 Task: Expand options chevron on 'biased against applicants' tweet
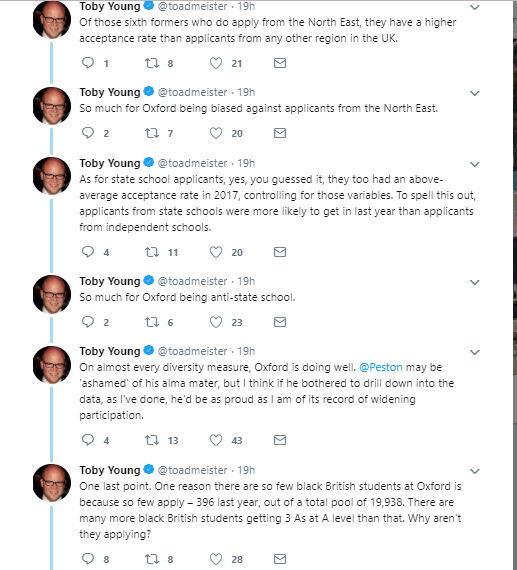pyautogui.click(x=475, y=93)
